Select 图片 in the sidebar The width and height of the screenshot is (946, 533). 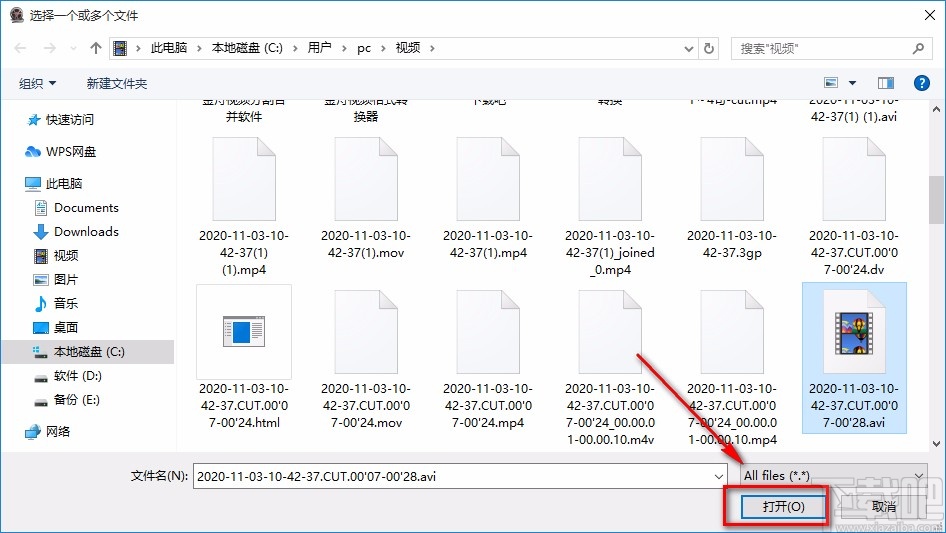click(56, 279)
